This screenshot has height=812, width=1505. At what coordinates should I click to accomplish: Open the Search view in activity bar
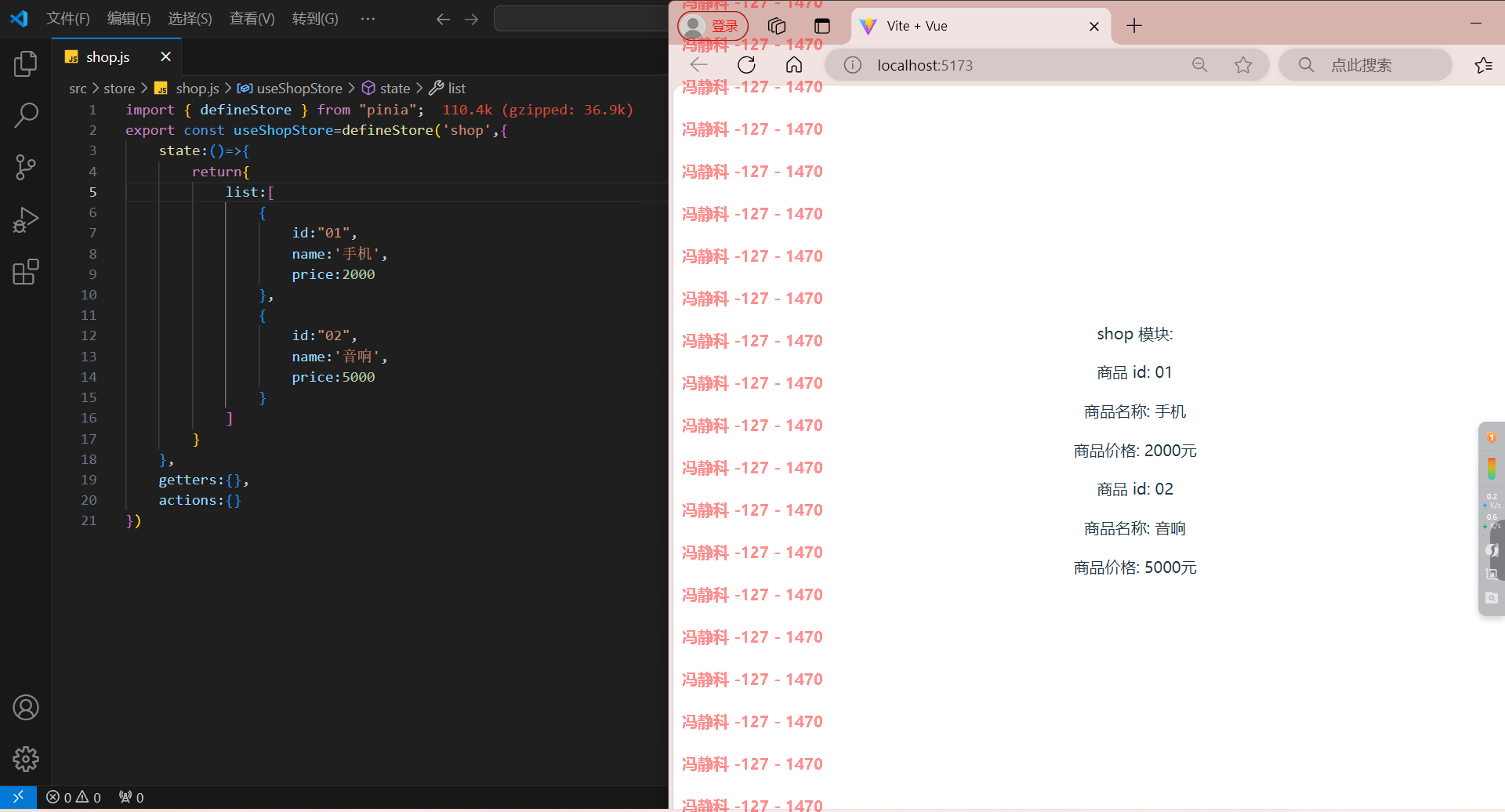[x=25, y=115]
